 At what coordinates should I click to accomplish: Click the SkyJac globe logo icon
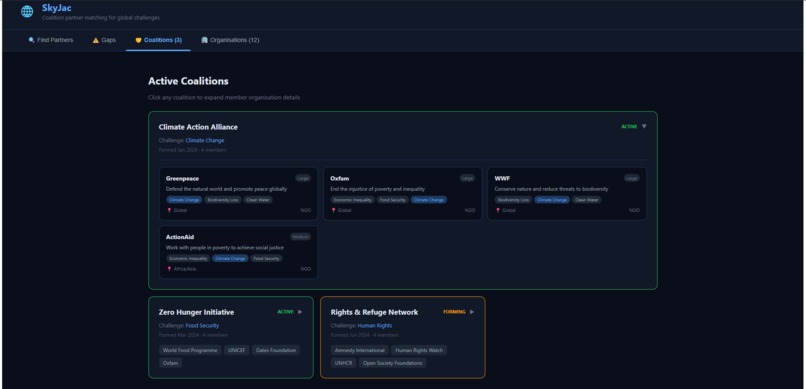click(x=27, y=11)
